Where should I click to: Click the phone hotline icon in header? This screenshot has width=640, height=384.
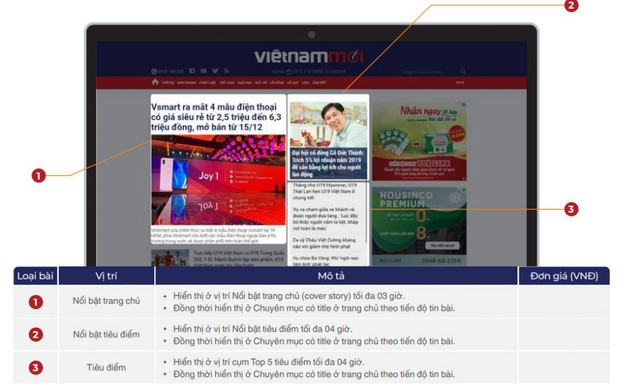154,71
